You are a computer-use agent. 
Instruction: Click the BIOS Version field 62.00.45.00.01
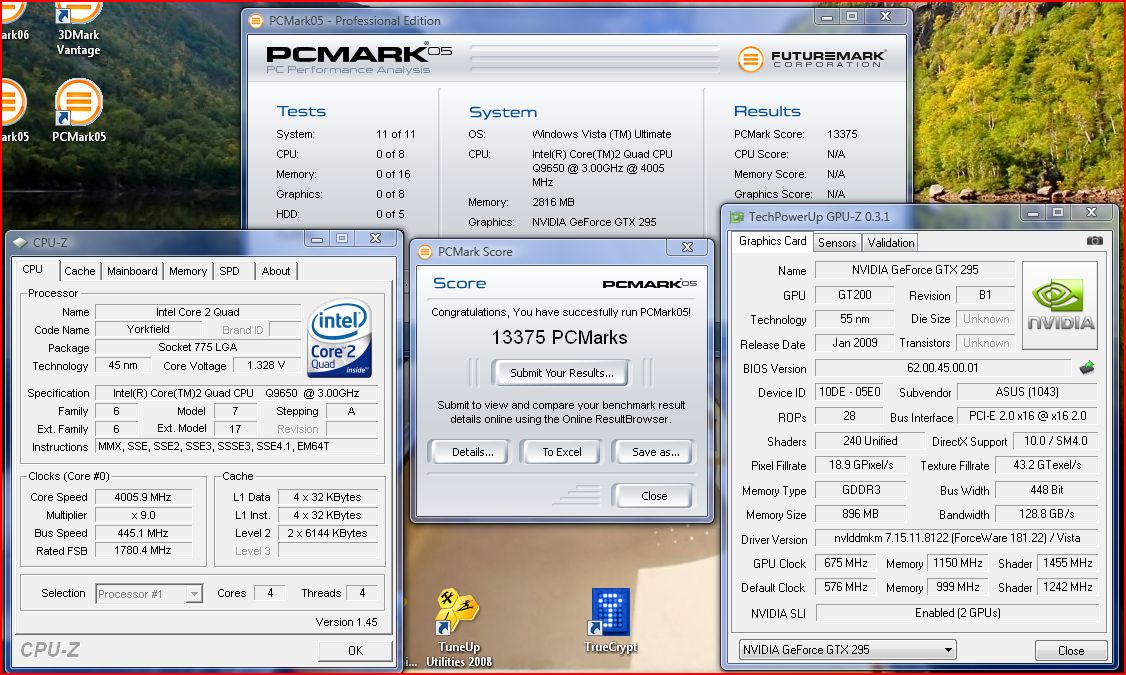click(942, 368)
